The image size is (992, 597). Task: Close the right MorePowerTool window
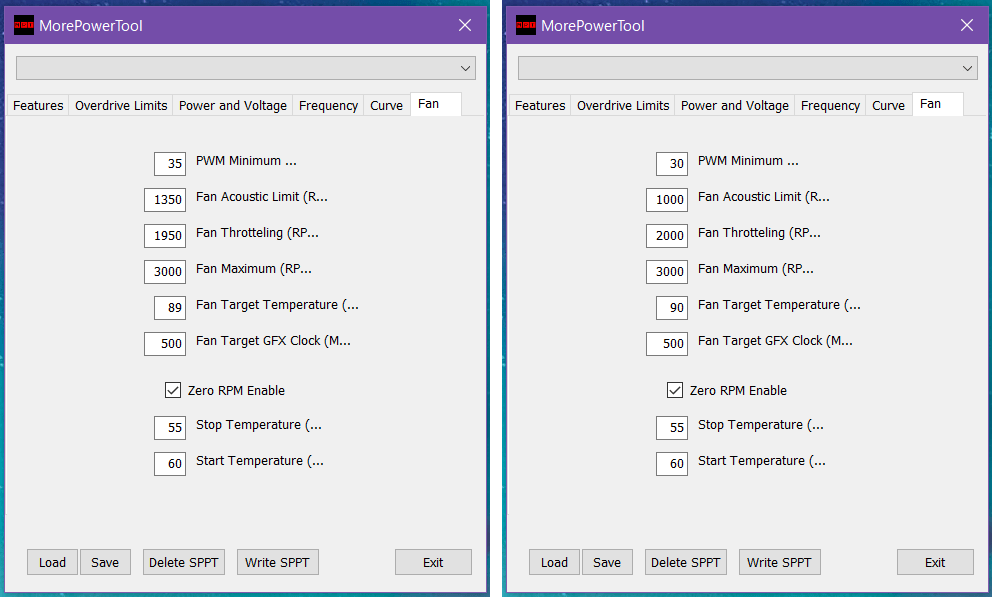tap(967, 25)
